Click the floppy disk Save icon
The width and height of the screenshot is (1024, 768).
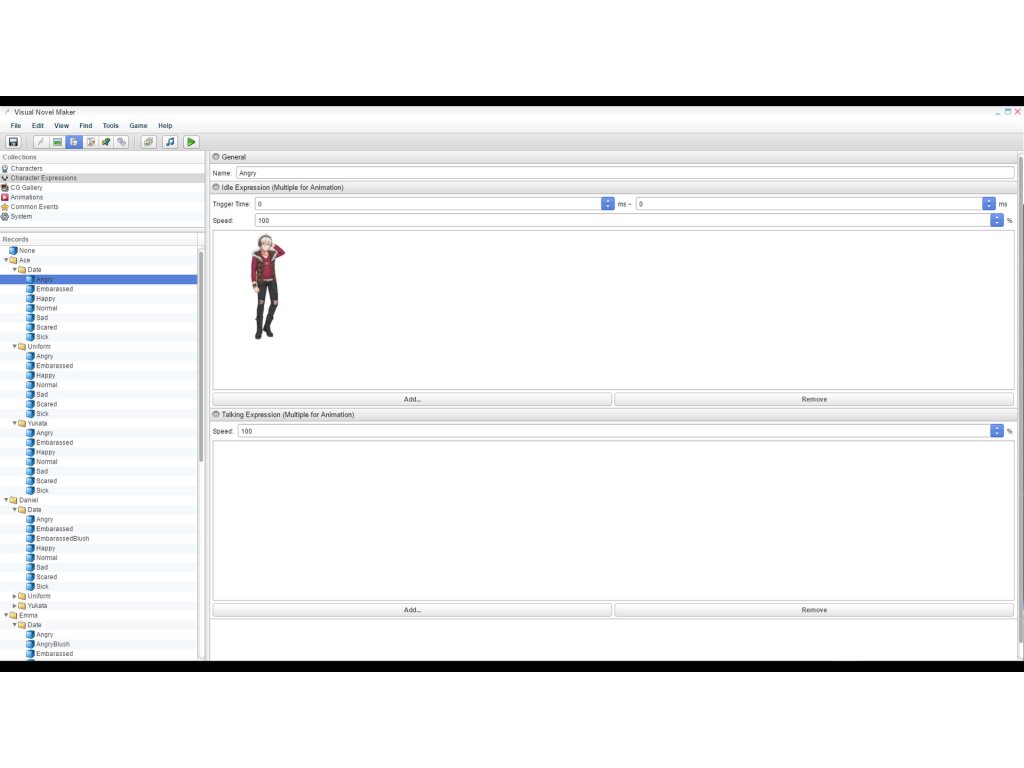click(x=13, y=142)
